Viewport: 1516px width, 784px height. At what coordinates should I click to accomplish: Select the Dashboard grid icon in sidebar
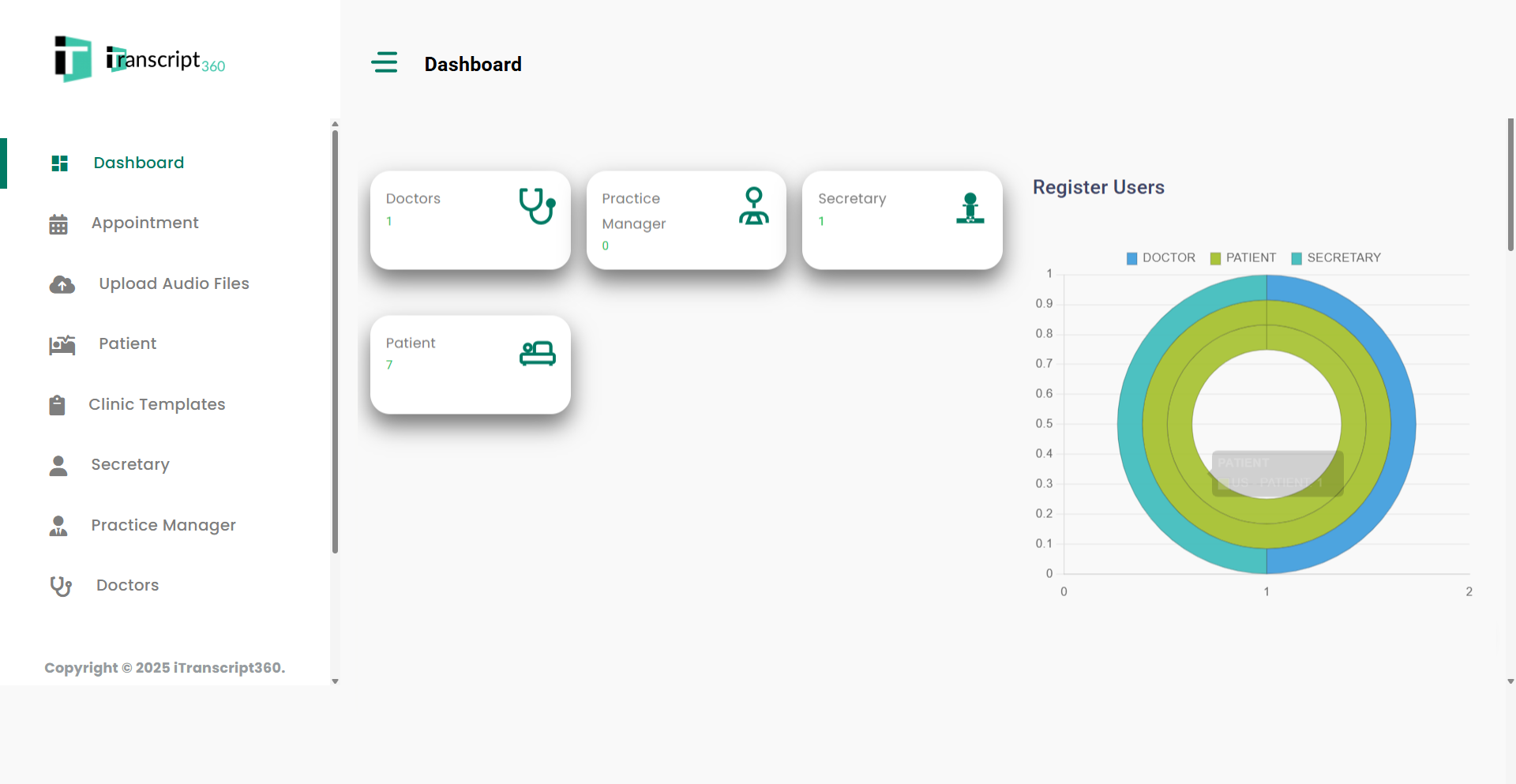[59, 163]
